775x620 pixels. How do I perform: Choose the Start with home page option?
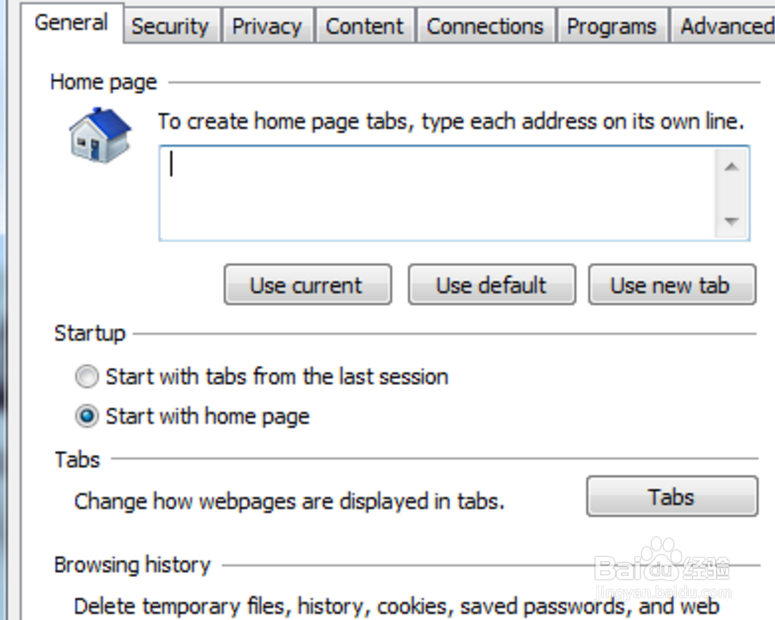tap(88, 417)
